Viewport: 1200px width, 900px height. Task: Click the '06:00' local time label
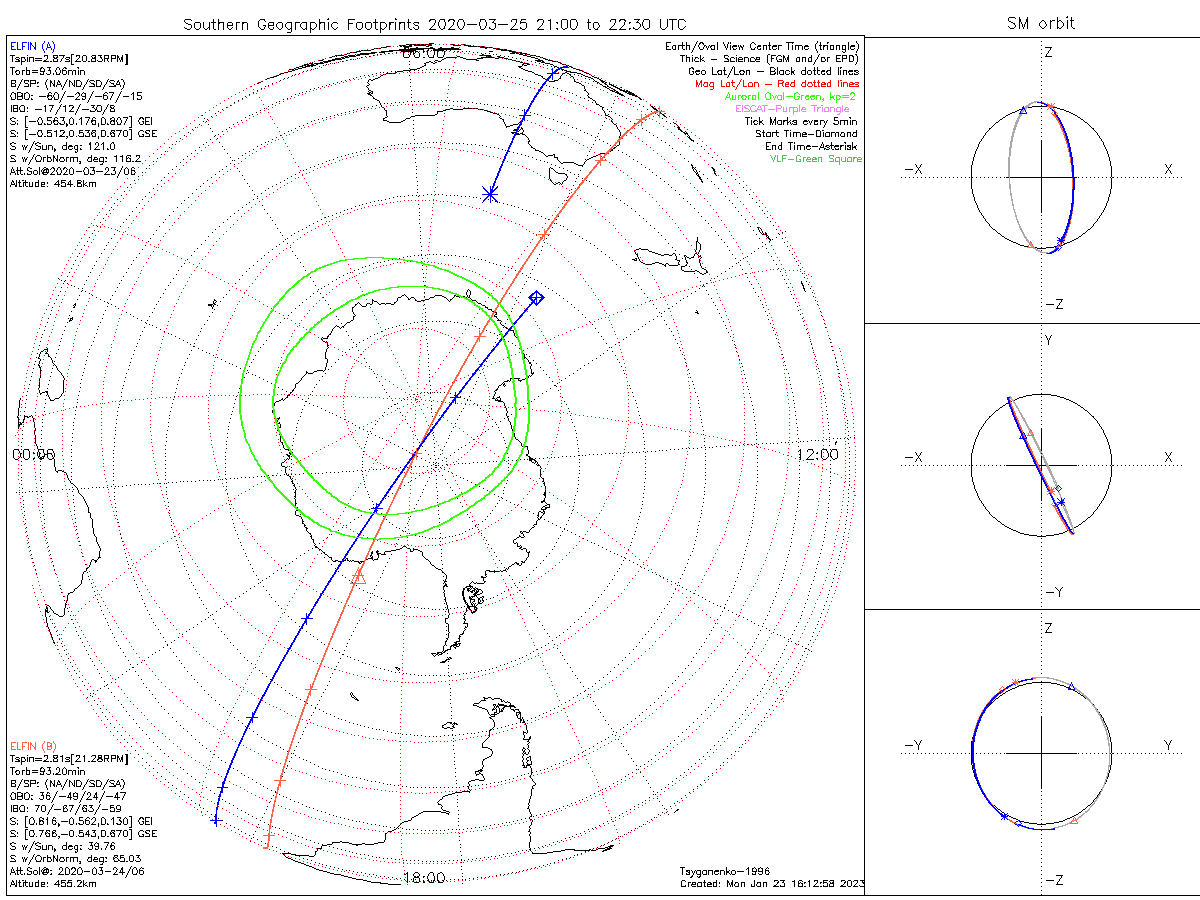pos(423,54)
